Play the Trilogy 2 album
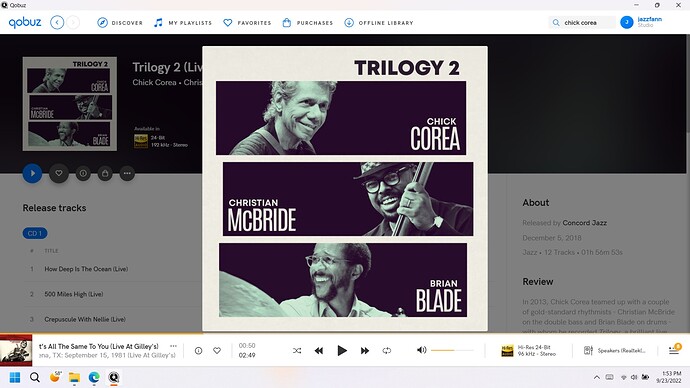The height and width of the screenshot is (388, 690). coord(32,173)
